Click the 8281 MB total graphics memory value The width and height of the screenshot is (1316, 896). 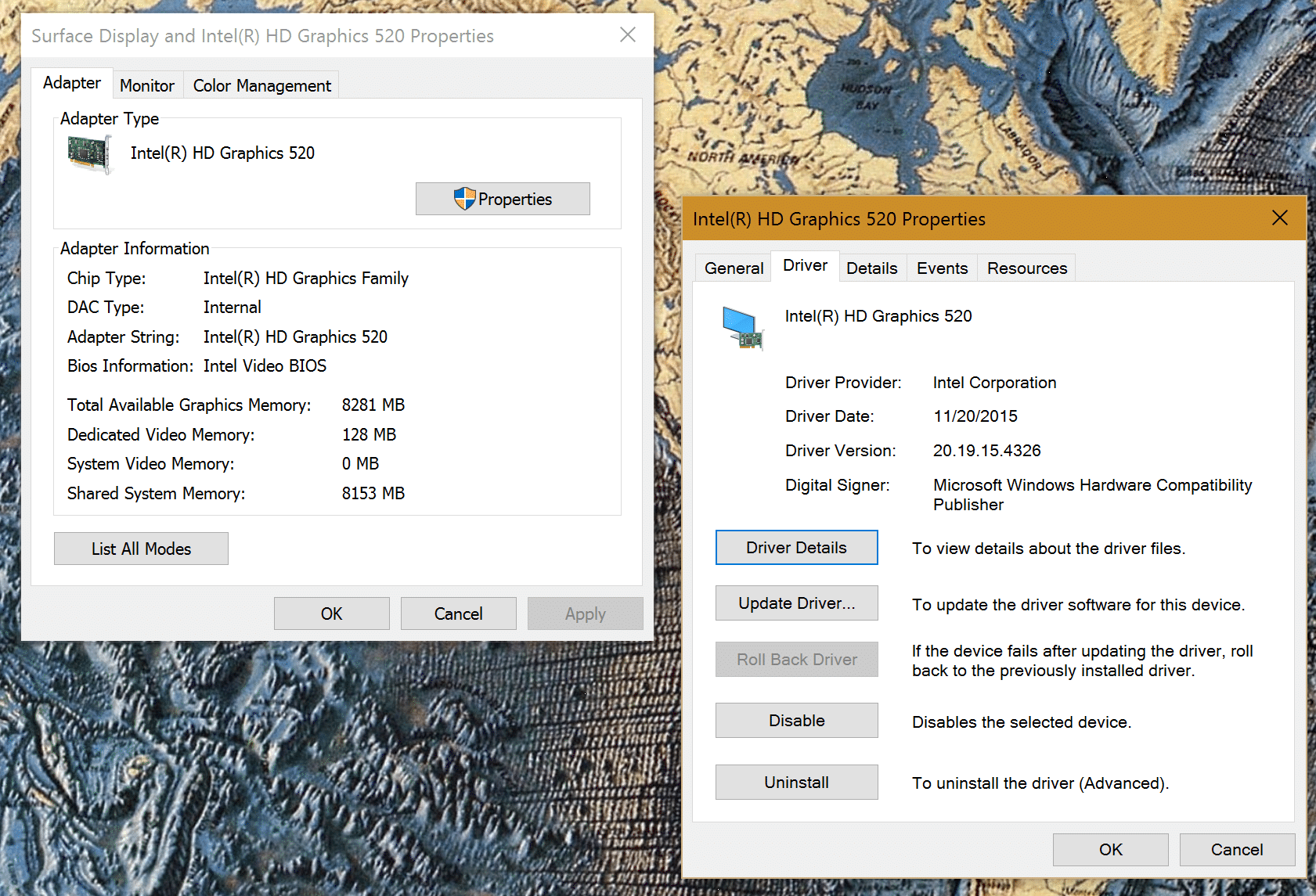tap(373, 405)
